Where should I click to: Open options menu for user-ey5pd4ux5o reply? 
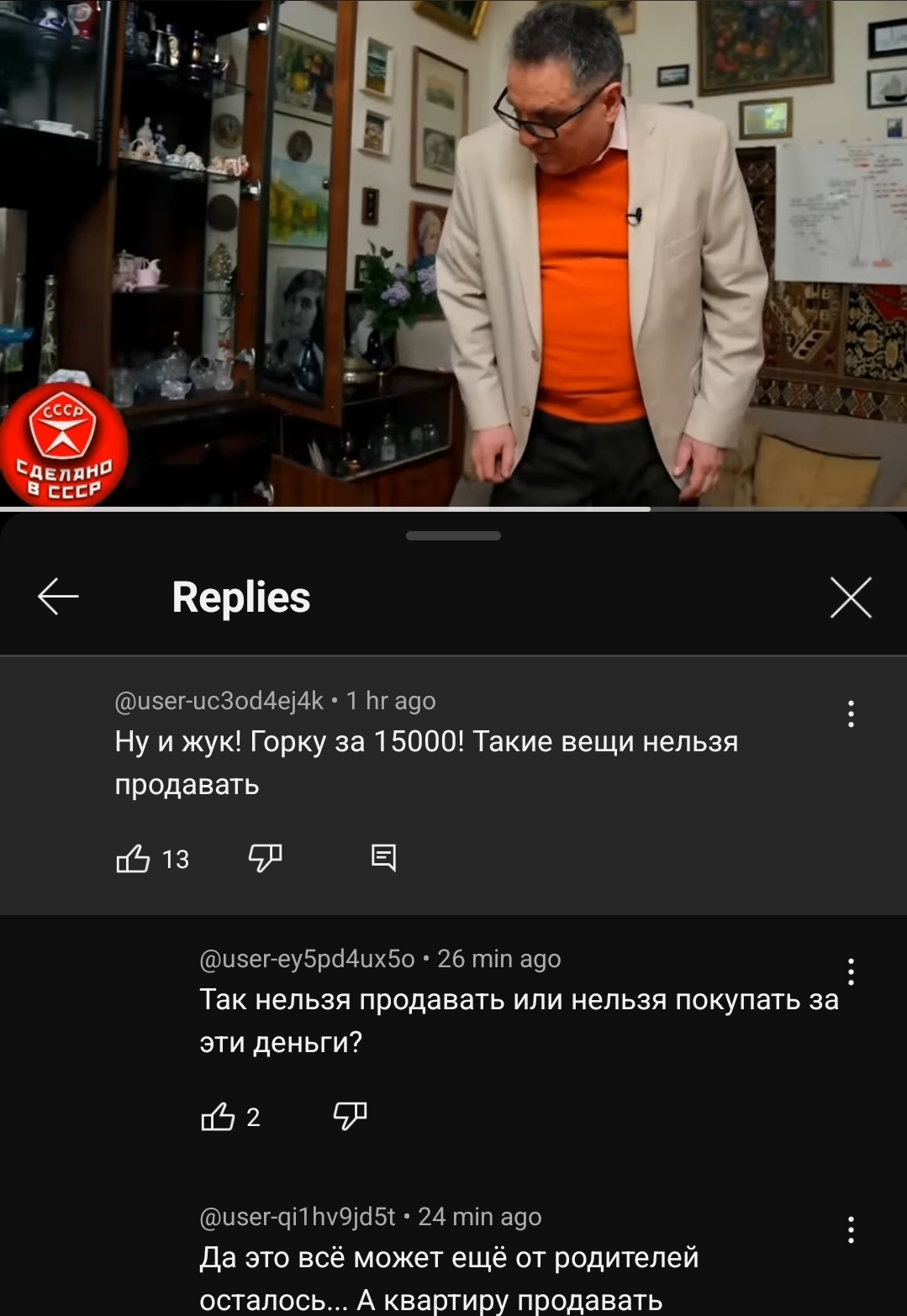[x=851, y=971]
